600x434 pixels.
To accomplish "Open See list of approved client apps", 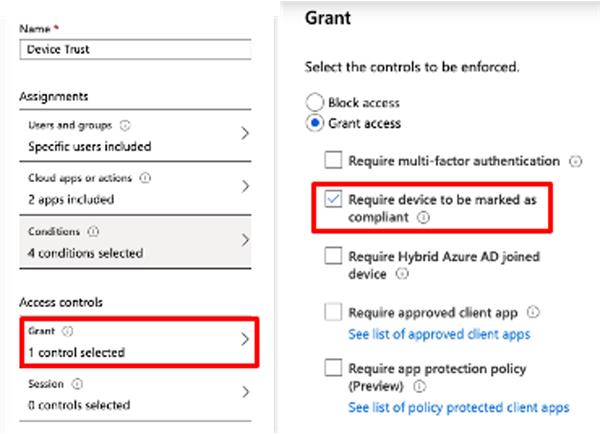I will click(439, 334).
